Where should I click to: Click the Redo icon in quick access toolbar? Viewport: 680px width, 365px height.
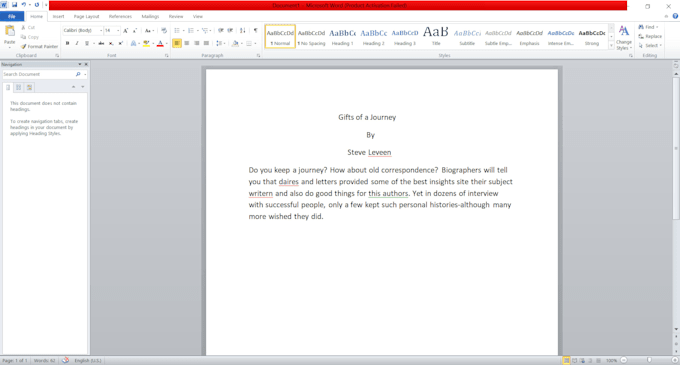[37, 5]
